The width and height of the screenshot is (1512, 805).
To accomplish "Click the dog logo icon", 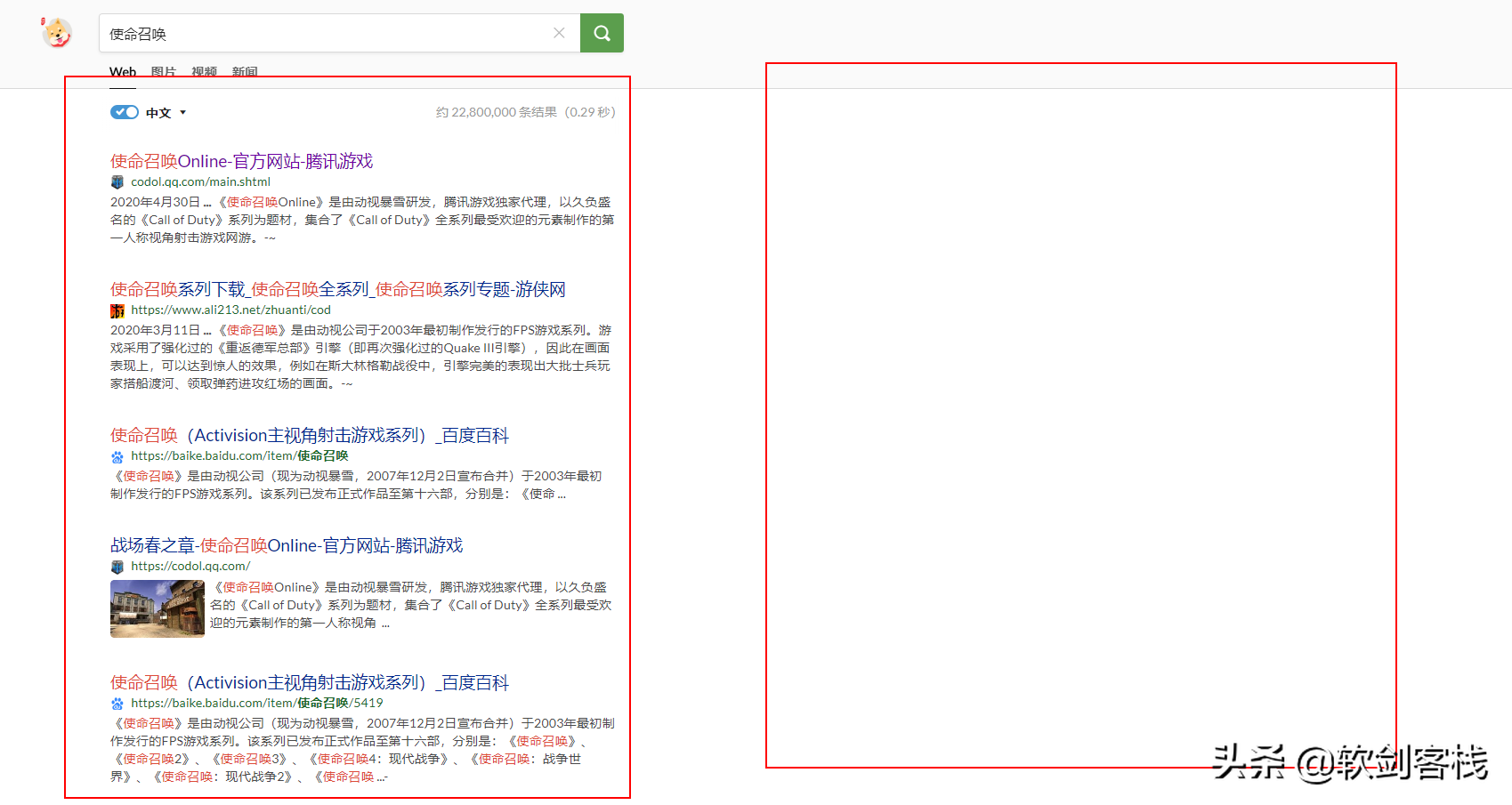I will 57,33.
